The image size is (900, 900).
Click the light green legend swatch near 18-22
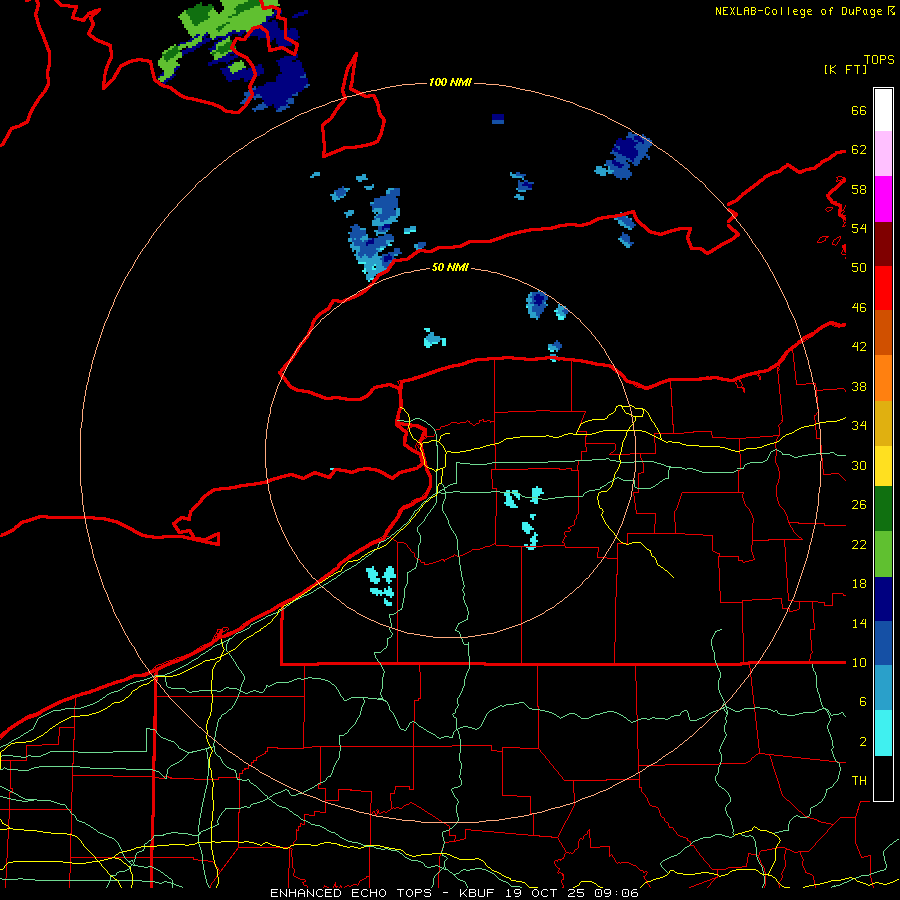[x=883, y=554]
